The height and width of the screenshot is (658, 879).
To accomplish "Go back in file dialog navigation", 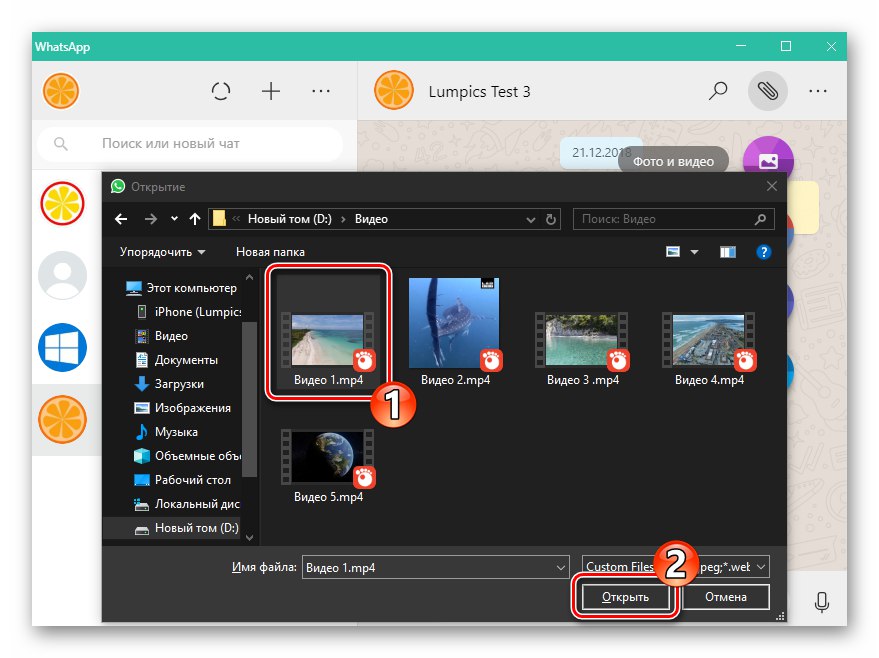I will [x=121, y=219].
